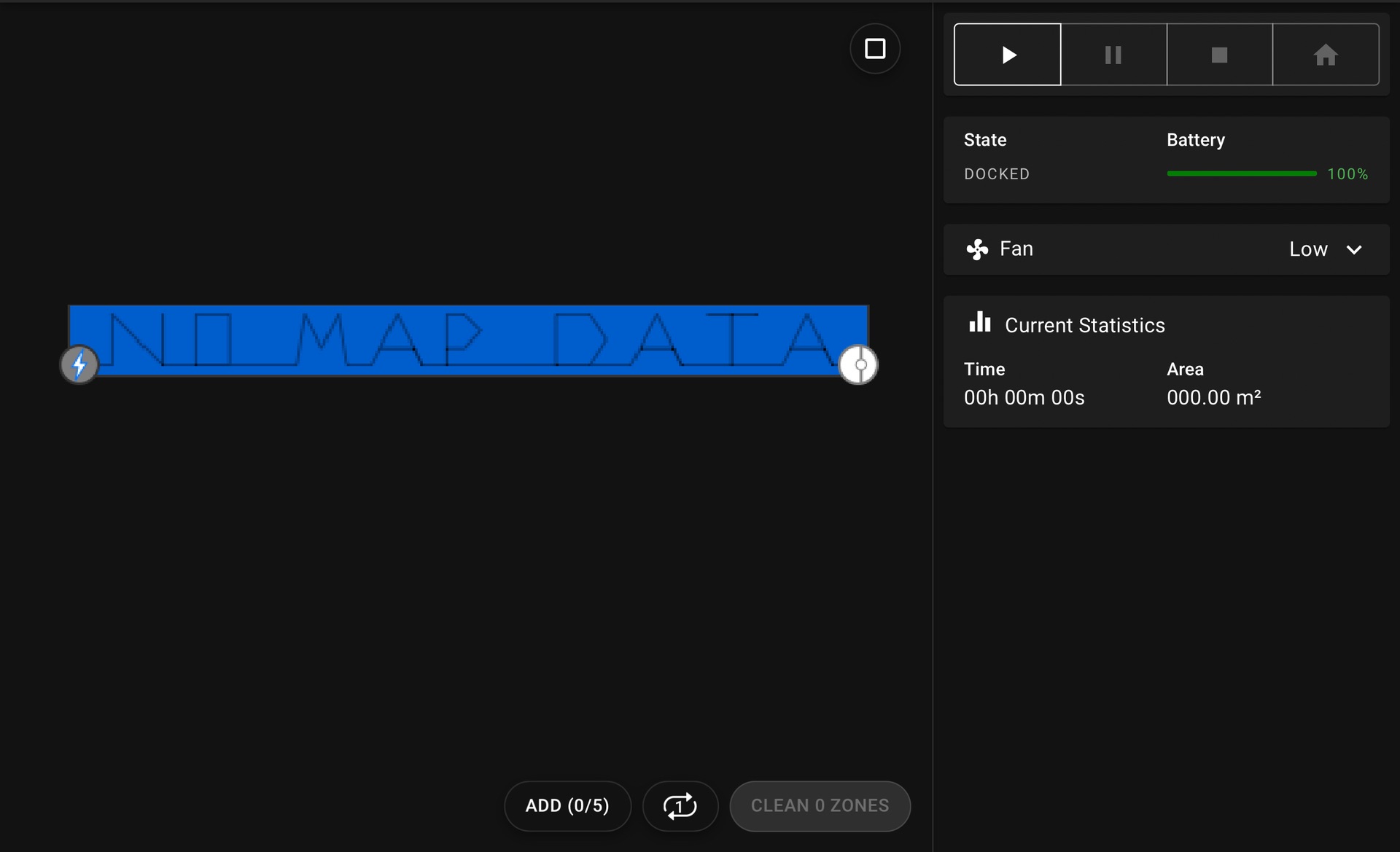Click the 00h 00m 00s time value

click(1024, 398)
